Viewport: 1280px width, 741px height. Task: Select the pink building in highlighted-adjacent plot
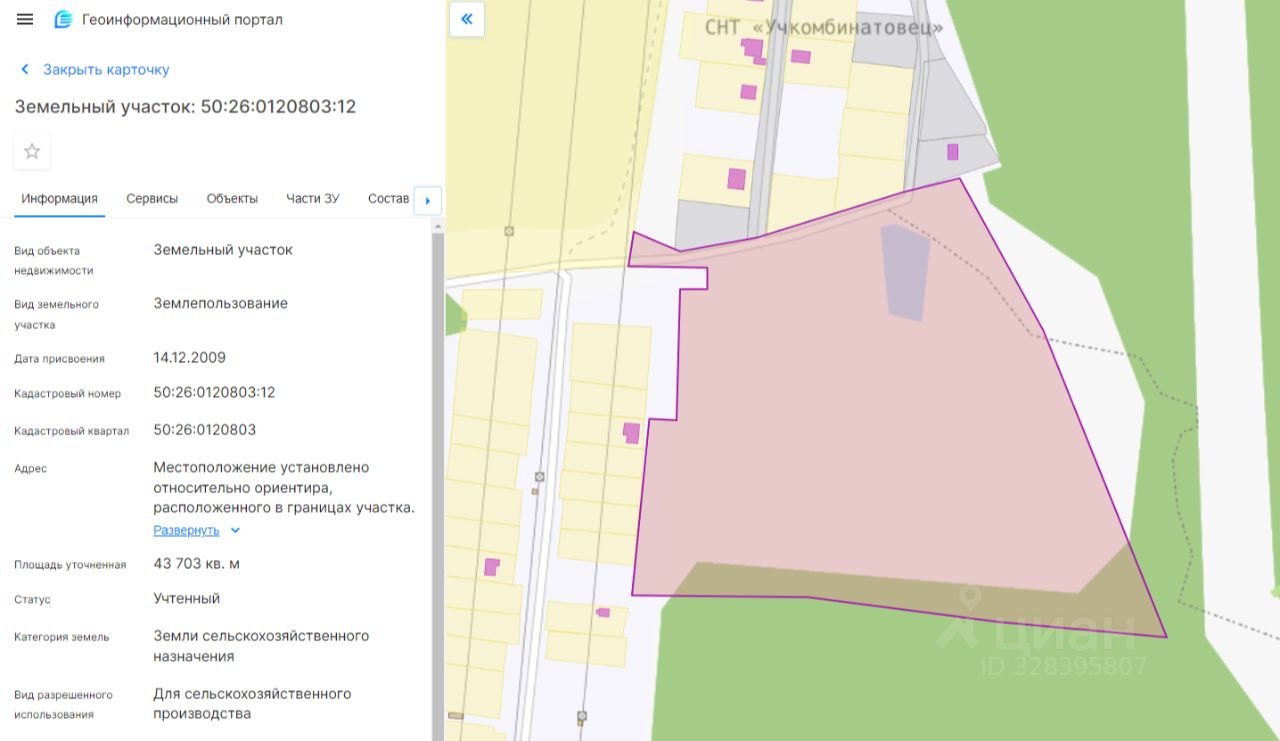631,433
